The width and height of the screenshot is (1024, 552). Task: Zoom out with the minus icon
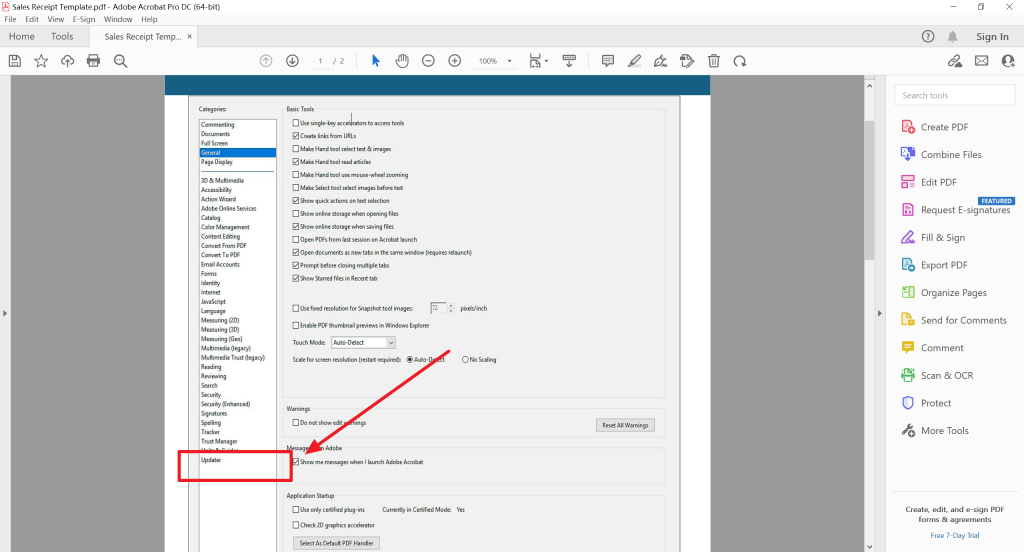pos(428,61)
